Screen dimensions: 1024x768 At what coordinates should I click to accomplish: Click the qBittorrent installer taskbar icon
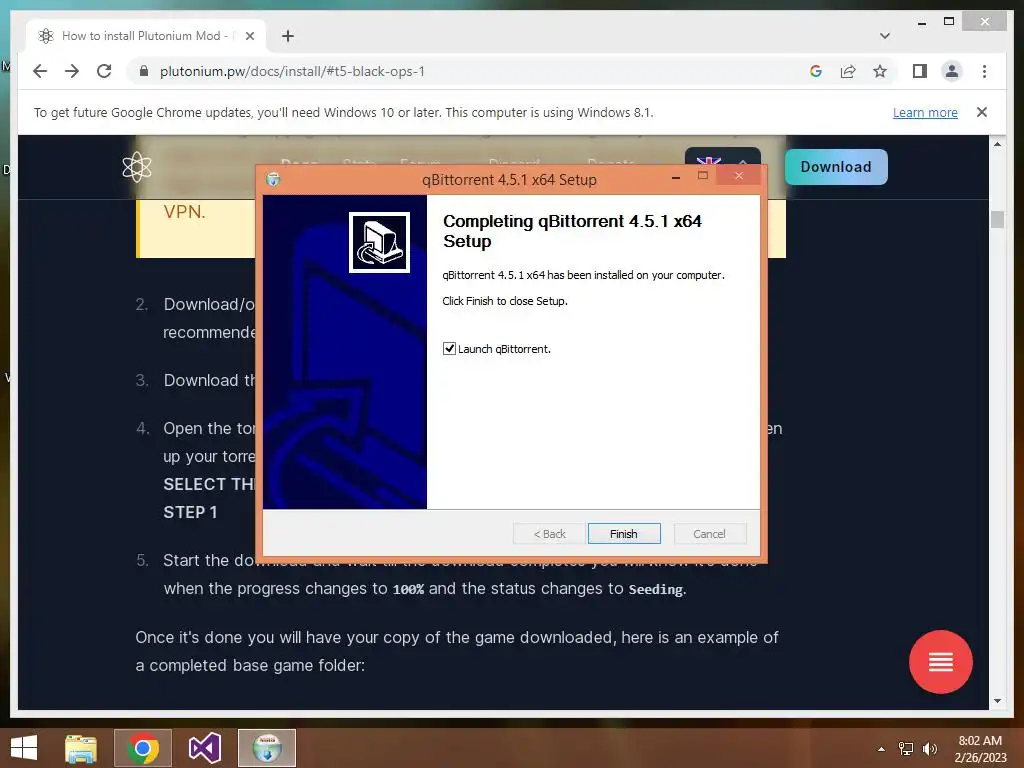[x=267, y=748]
